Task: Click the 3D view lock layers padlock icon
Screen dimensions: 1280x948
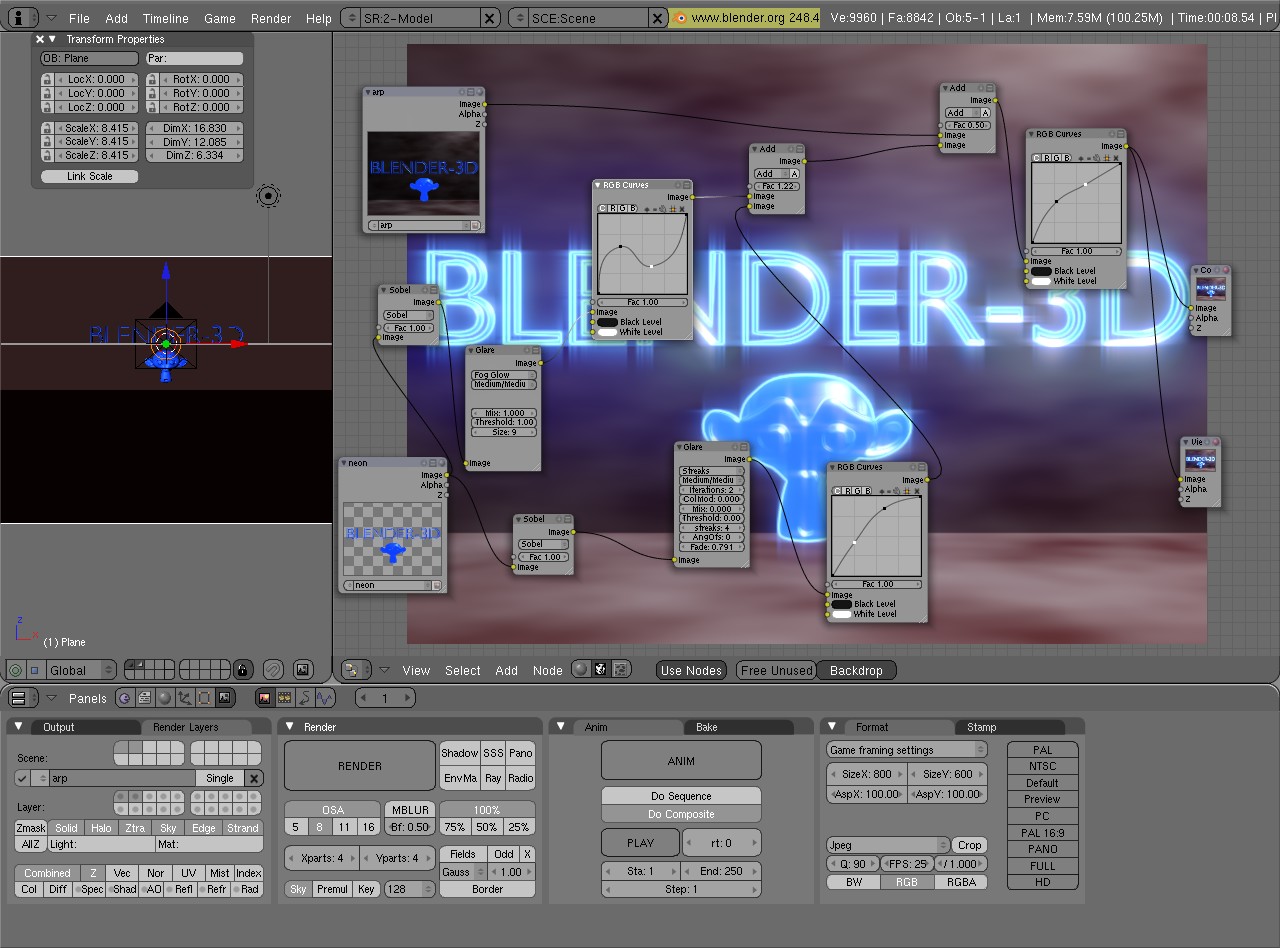Action: coord(242,669)
